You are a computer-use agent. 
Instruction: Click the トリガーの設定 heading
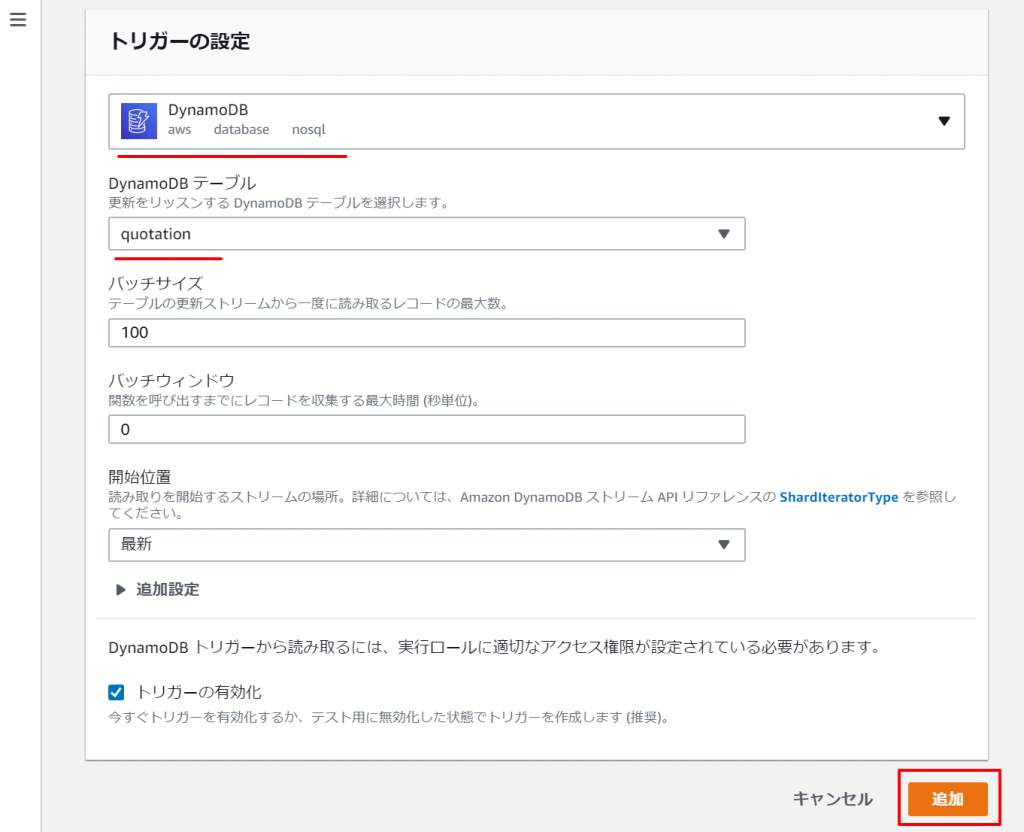180,41
